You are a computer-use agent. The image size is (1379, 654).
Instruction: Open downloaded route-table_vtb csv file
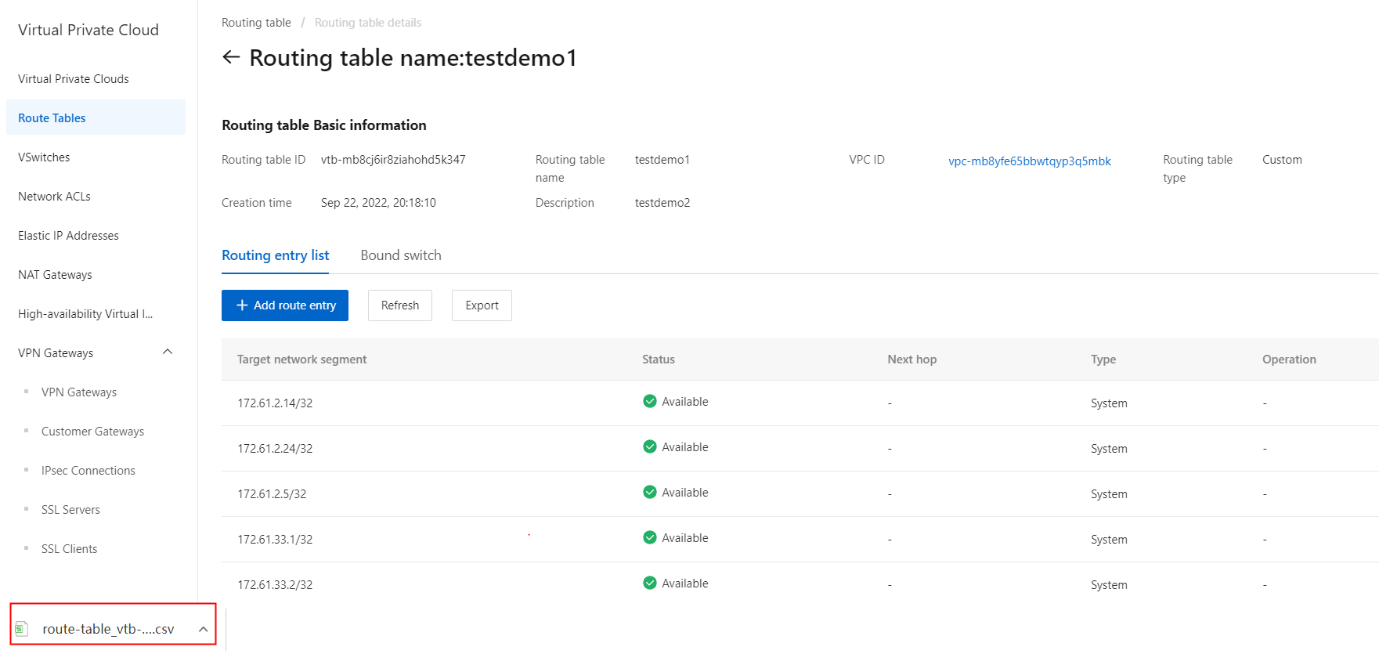(108, 629)
